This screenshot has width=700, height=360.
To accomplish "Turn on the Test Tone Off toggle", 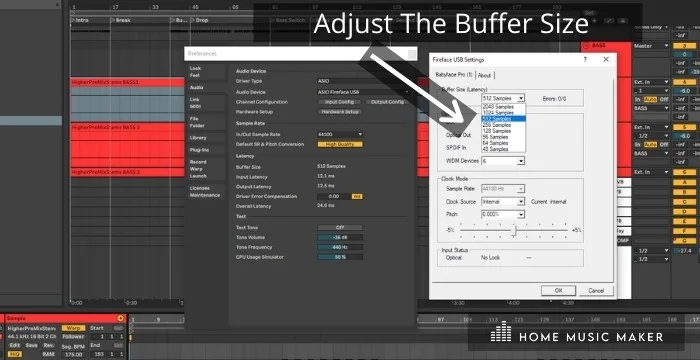I will [340, 228].
